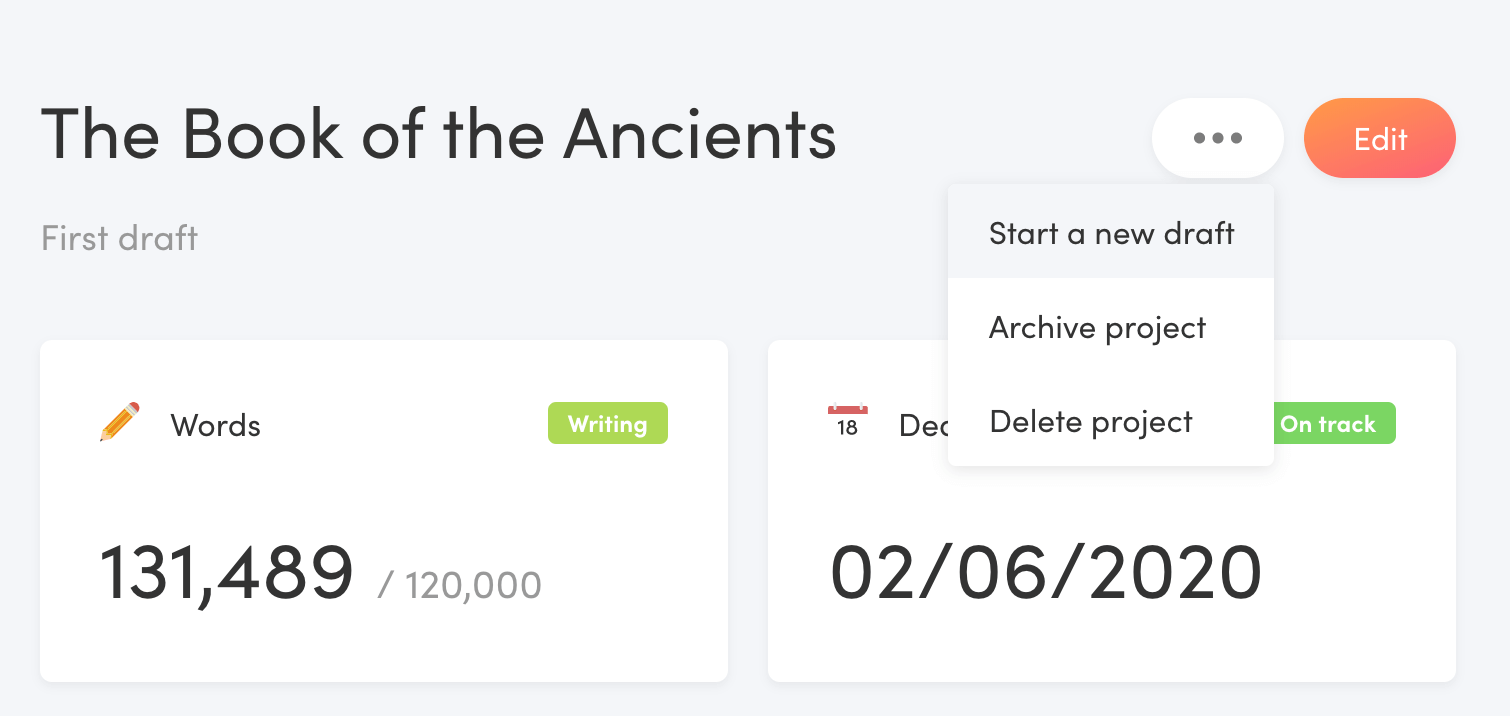Click the 131,489 word count

[227, 573]
